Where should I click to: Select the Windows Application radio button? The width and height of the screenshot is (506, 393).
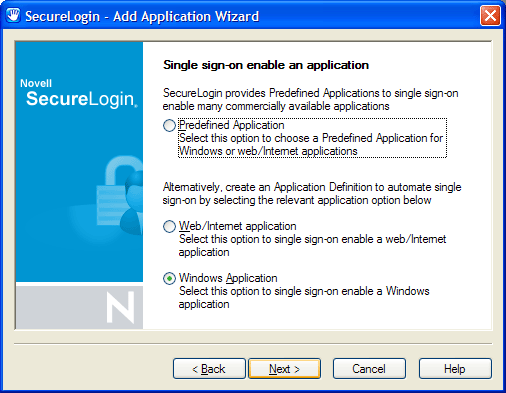[x=169, y=278]
